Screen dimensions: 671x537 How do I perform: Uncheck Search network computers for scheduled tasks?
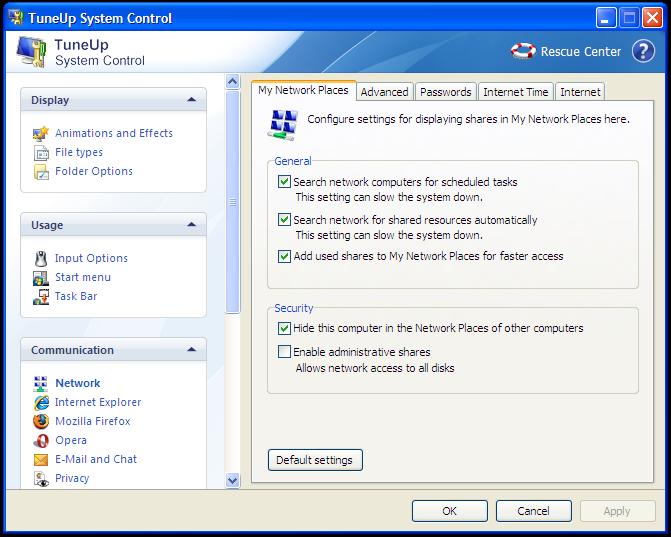tap(285, 182)
